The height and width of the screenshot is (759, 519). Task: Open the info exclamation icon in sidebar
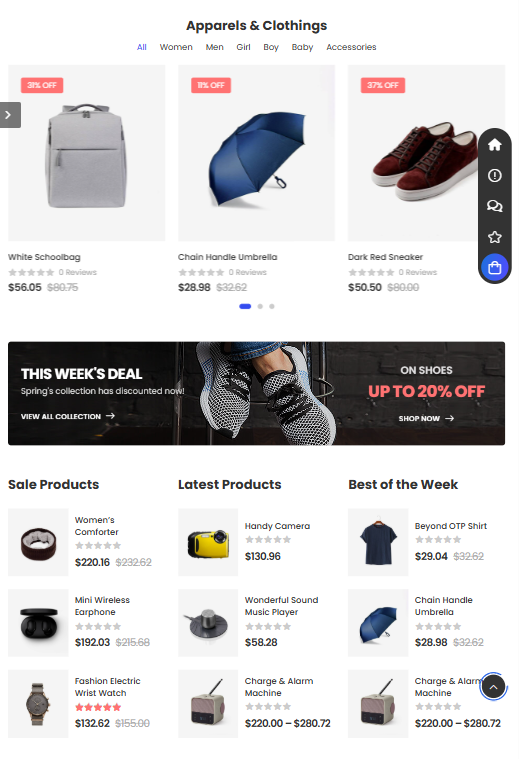[494, 175]
